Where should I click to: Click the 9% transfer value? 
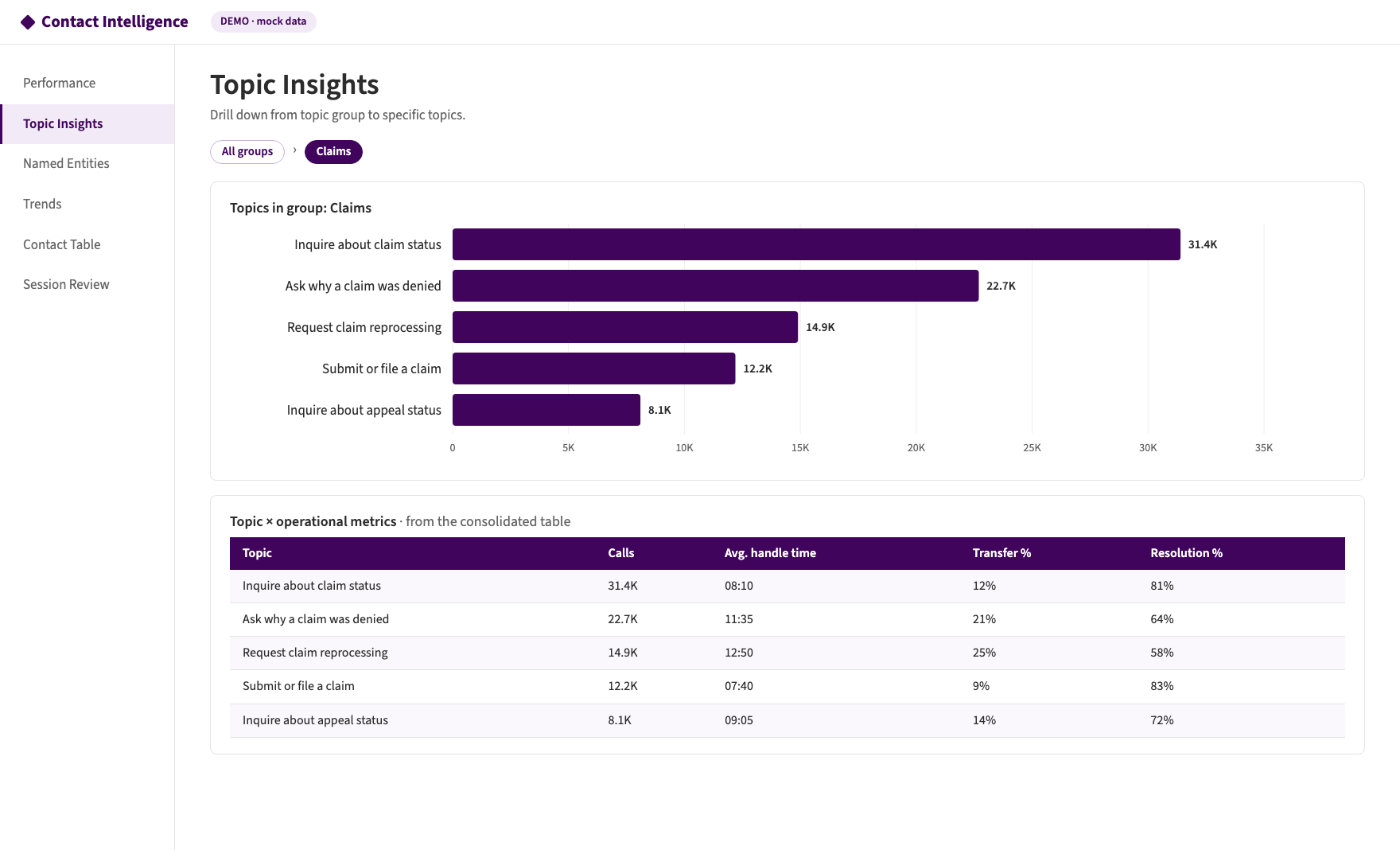pos(981,686)
